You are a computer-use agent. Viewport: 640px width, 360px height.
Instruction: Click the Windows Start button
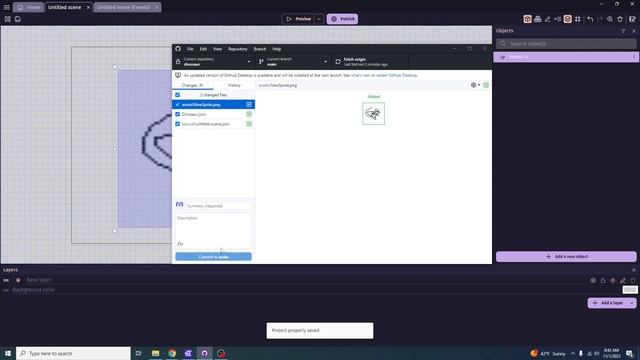8,353
